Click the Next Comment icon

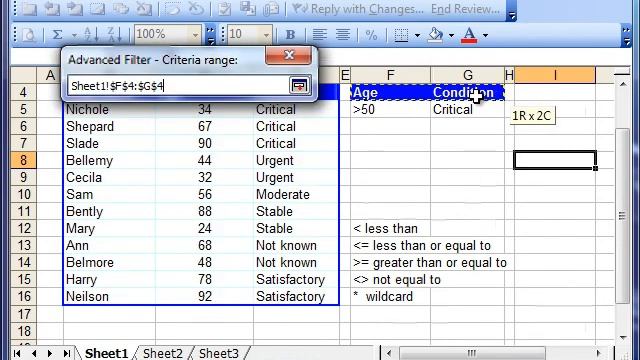click(x=75, y=9)
